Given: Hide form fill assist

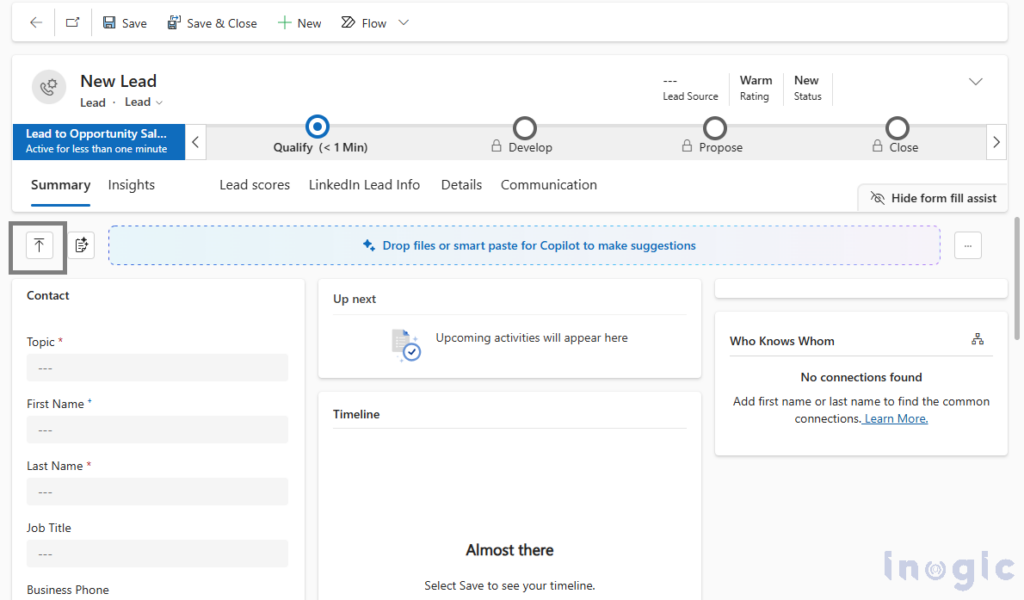Looking at the screenshot, I should pyautogui.click(x=931, y=197).
